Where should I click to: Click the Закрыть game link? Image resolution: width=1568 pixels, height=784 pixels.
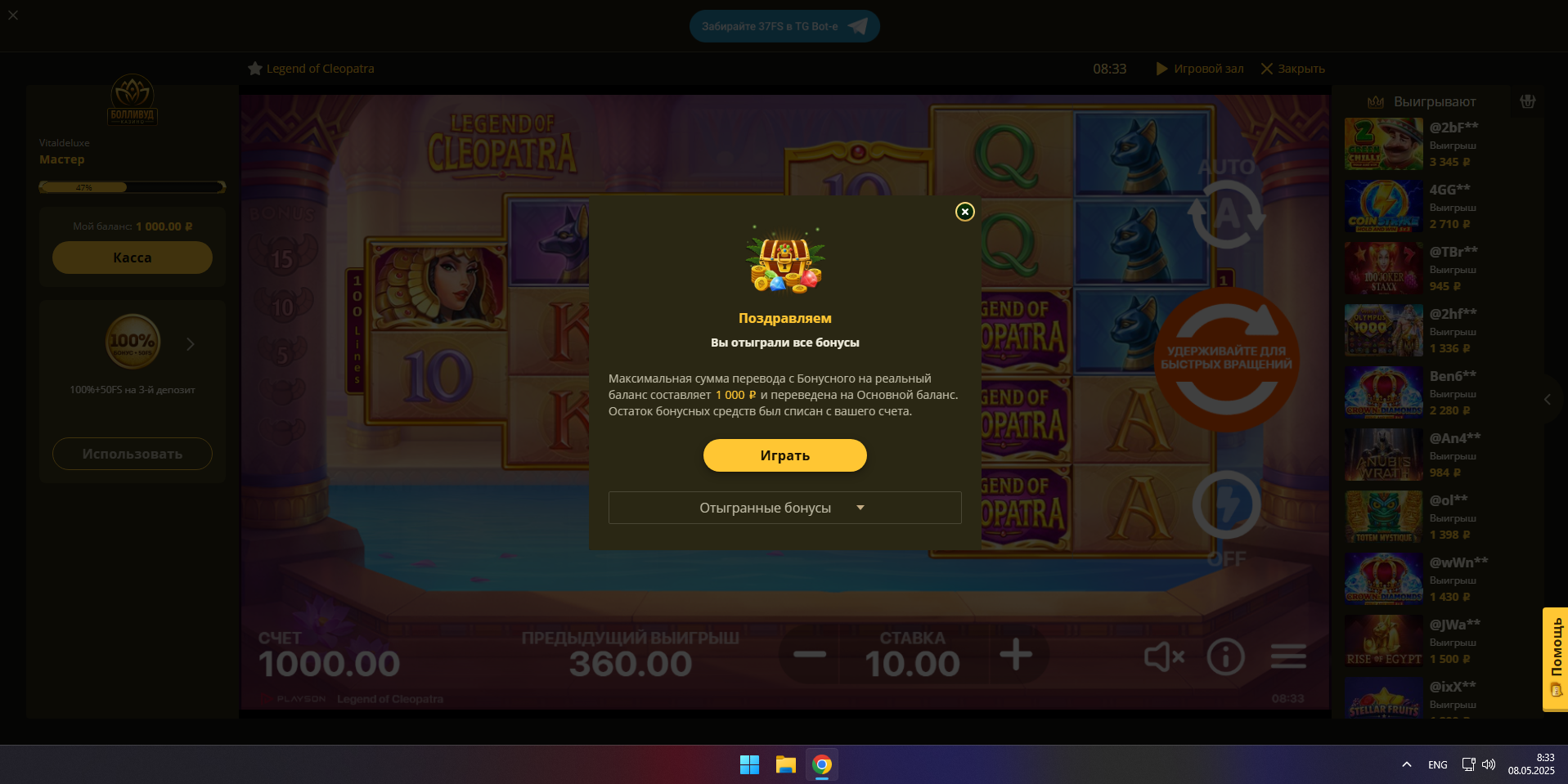[1292, 69]
